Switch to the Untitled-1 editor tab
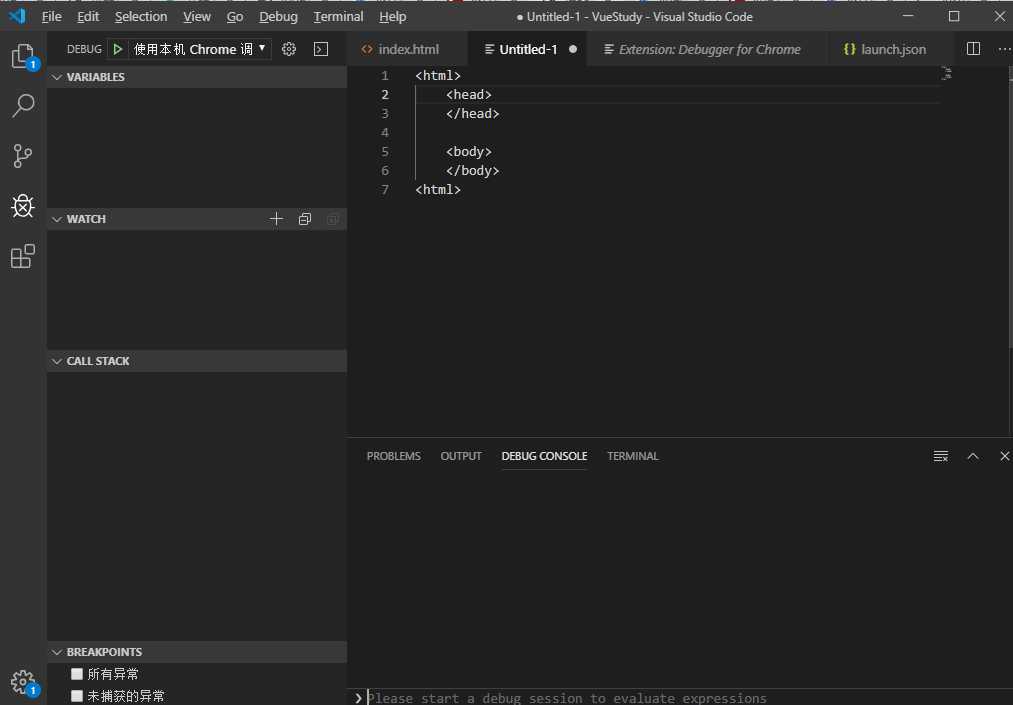Image resolution: width=1013 pixels, height=705 pixels. coord(528,49)
